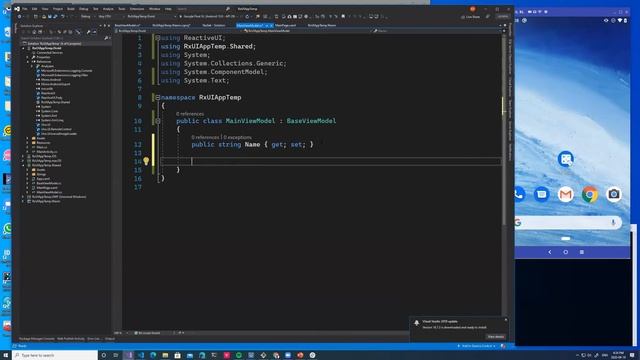Tap the Android recents navigation button
Screen dimensions: 640x360
582,252
